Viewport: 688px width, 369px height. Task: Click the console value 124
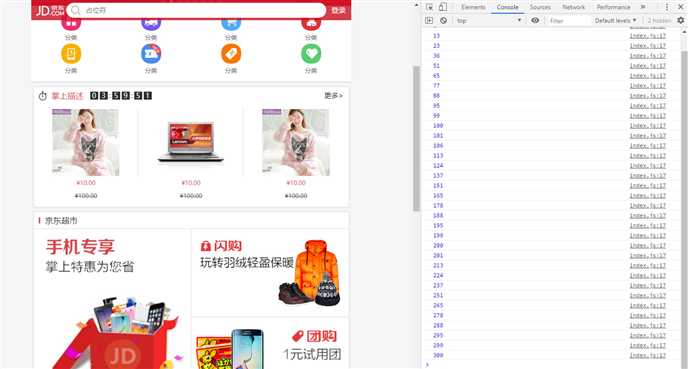tap(438, 165)
